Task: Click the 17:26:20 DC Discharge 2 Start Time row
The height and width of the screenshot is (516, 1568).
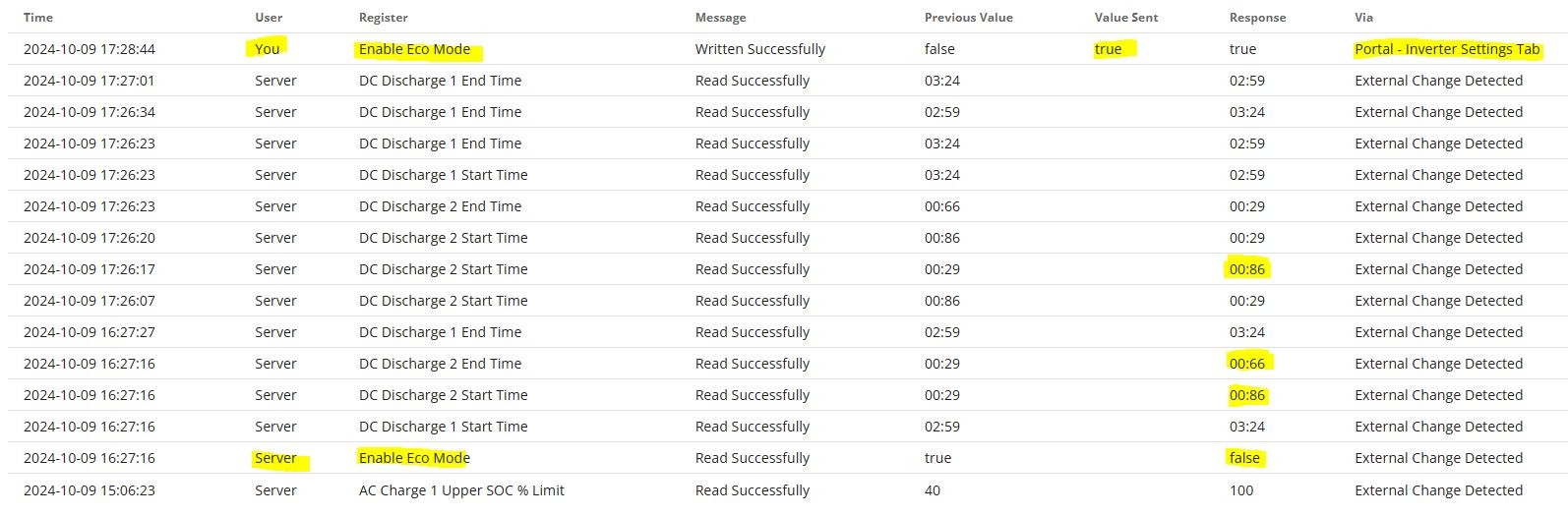Action: 787,238
